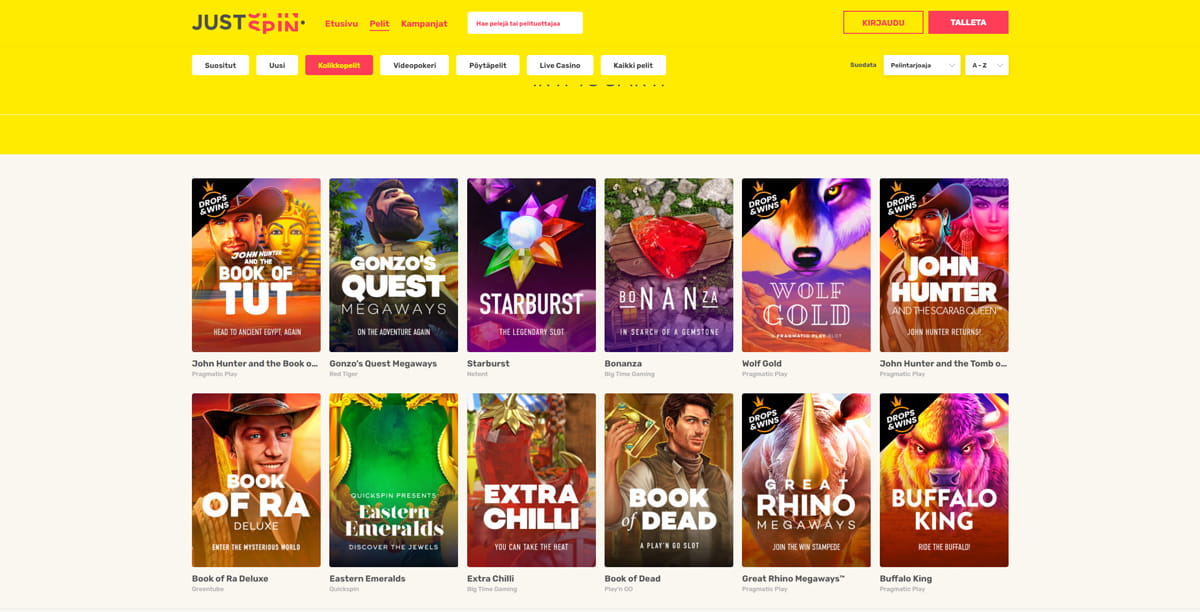The image size is (1200, 612).
Task: Select the Kolikkopelit category tab
Action: coord(339,65)
